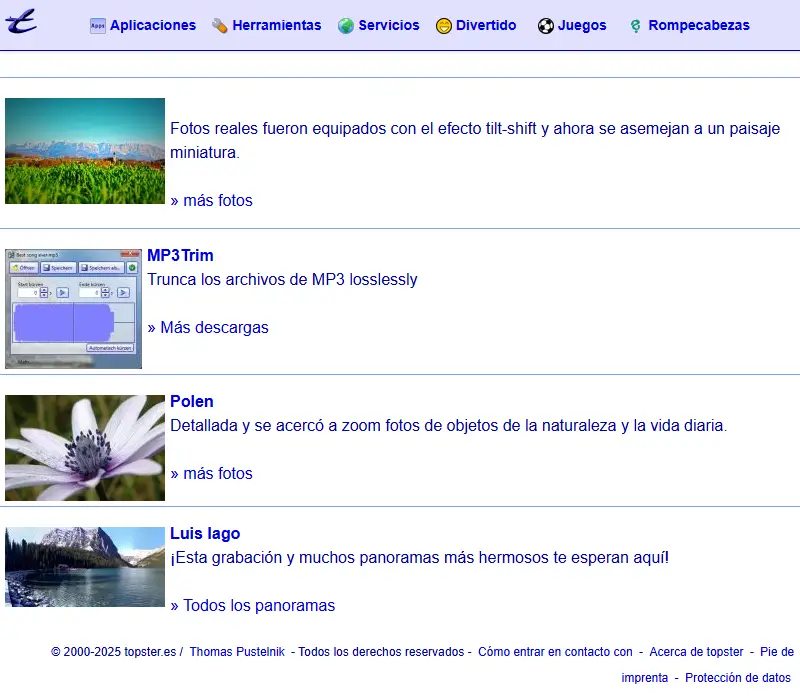Image resolution: width=800 pixels, height=697 pixels.
Task: Open the Juegos menu
Action: (x=582, y=25)
